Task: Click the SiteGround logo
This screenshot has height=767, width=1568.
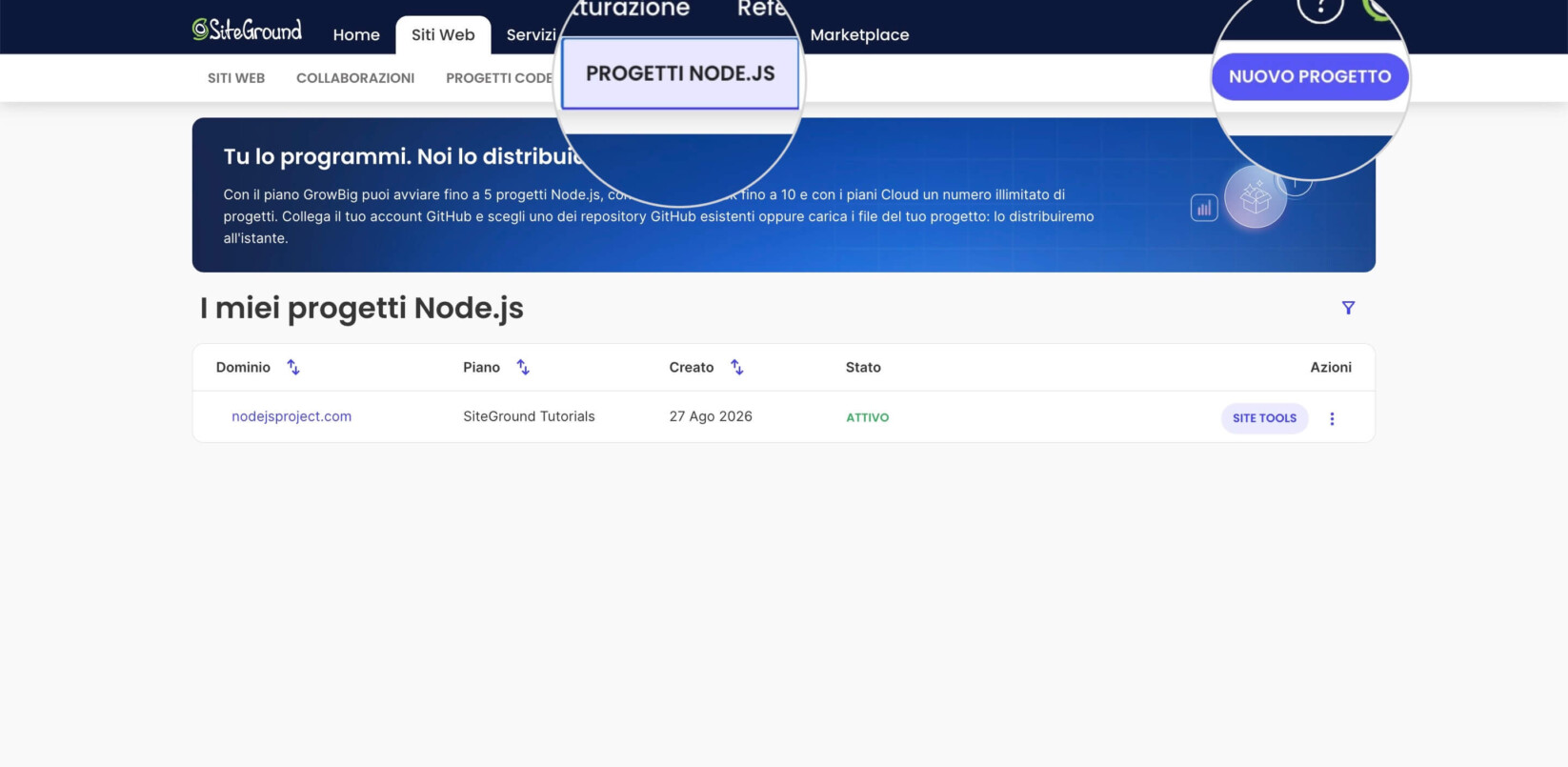Action: (247, 30)
